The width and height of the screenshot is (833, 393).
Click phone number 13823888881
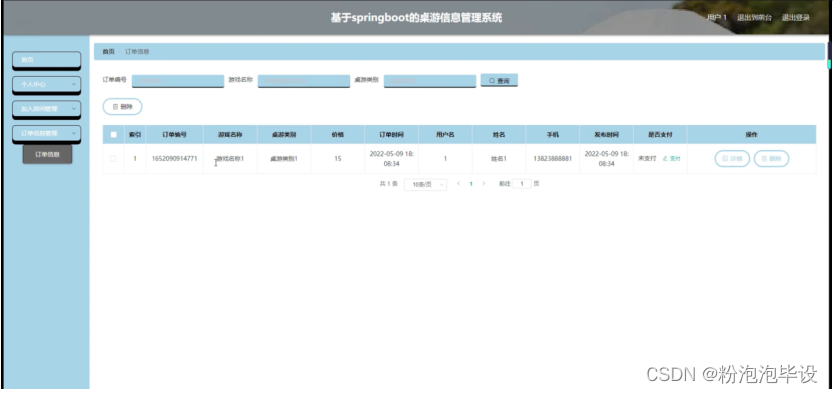tap(552, 158)
